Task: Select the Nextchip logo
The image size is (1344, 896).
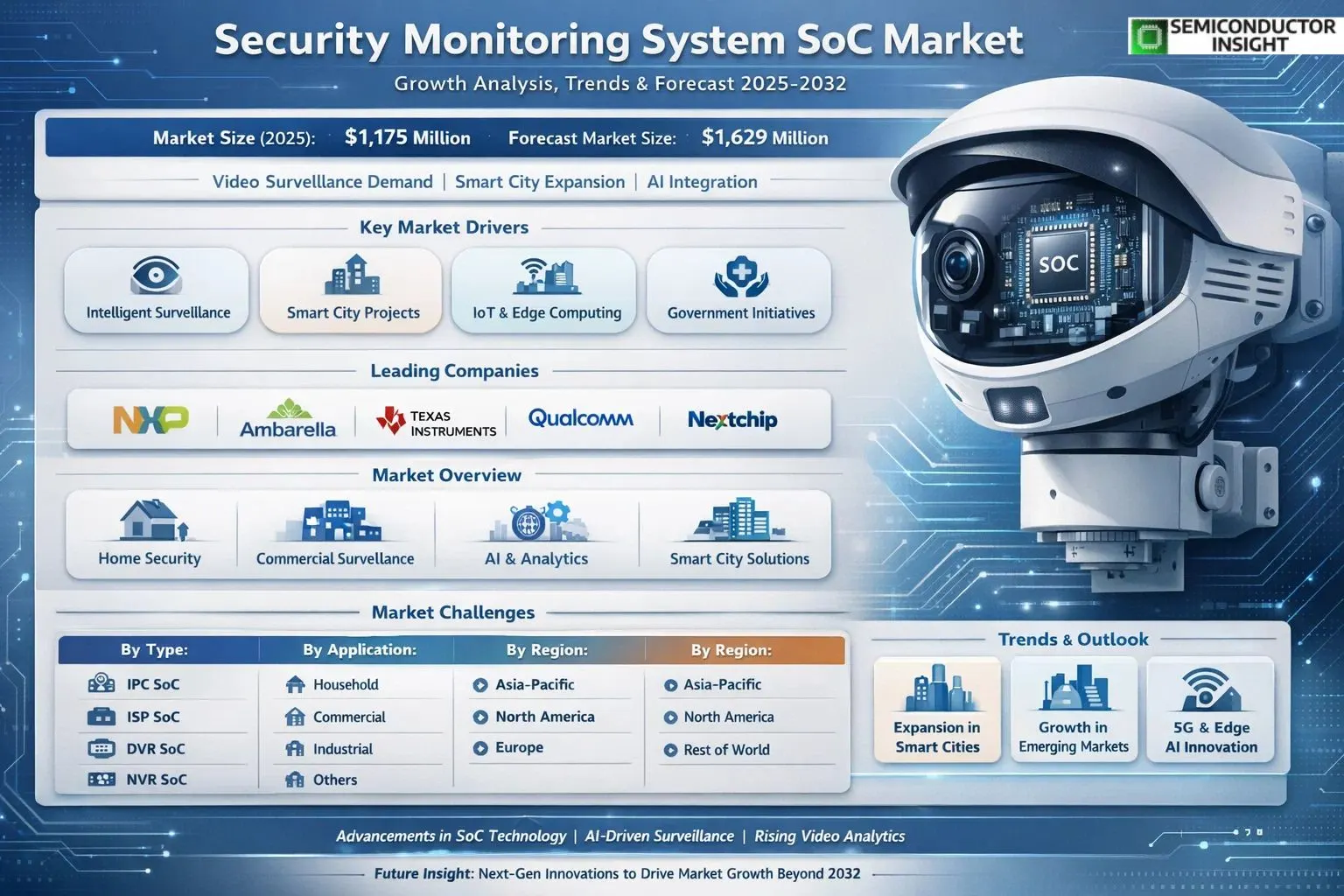Action: point(732,420)
